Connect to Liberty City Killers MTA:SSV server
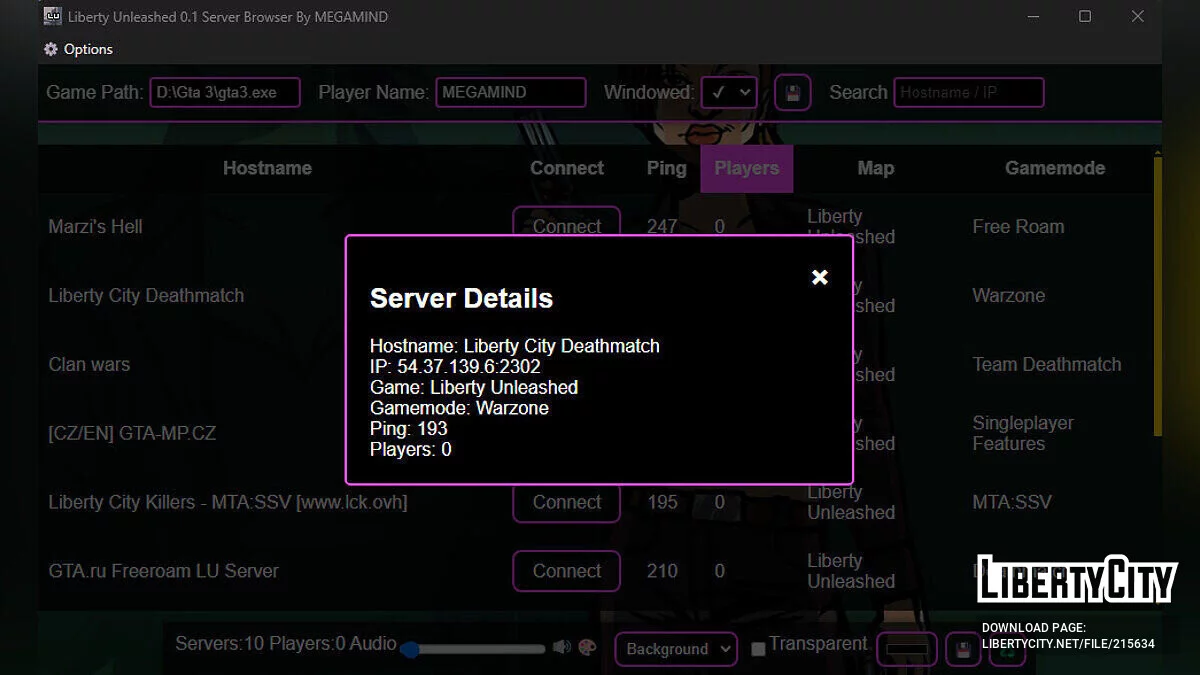 pos(567,502)
